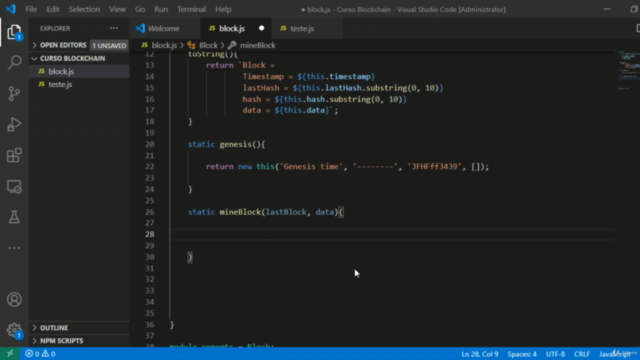This screenshot has width=640, height=360.
Task: Open the Manage gear icon
Action: click(x=14, y=330)
